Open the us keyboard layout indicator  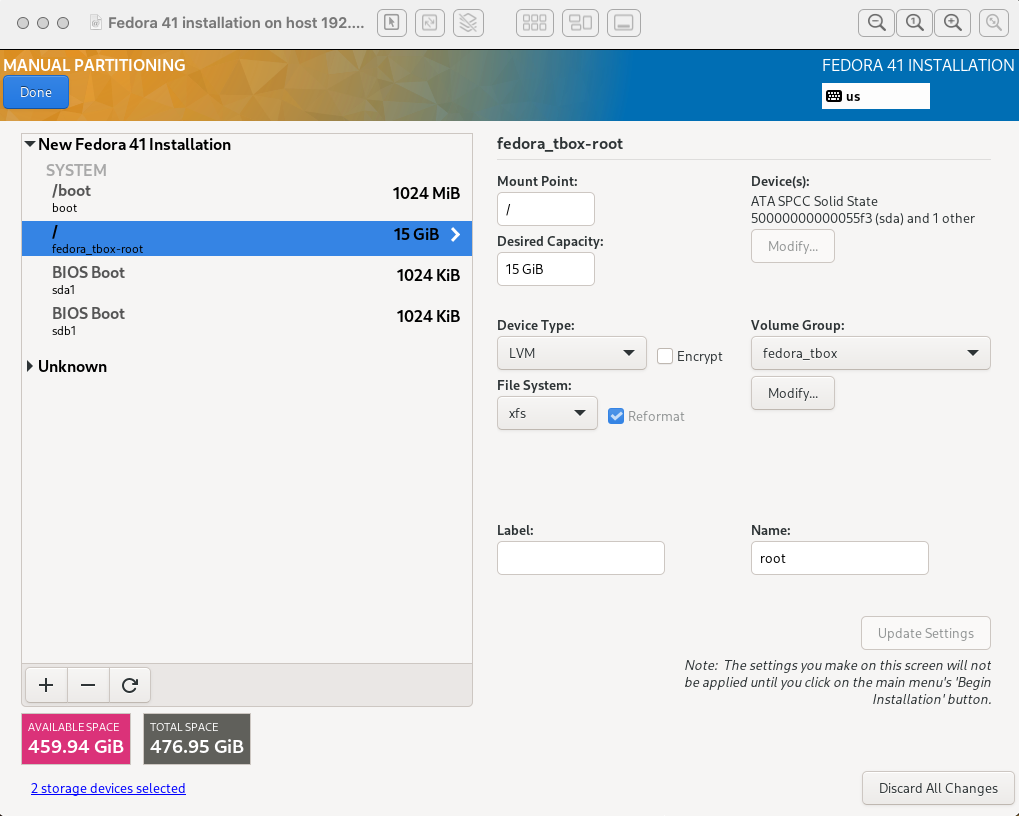pos(875,96)
